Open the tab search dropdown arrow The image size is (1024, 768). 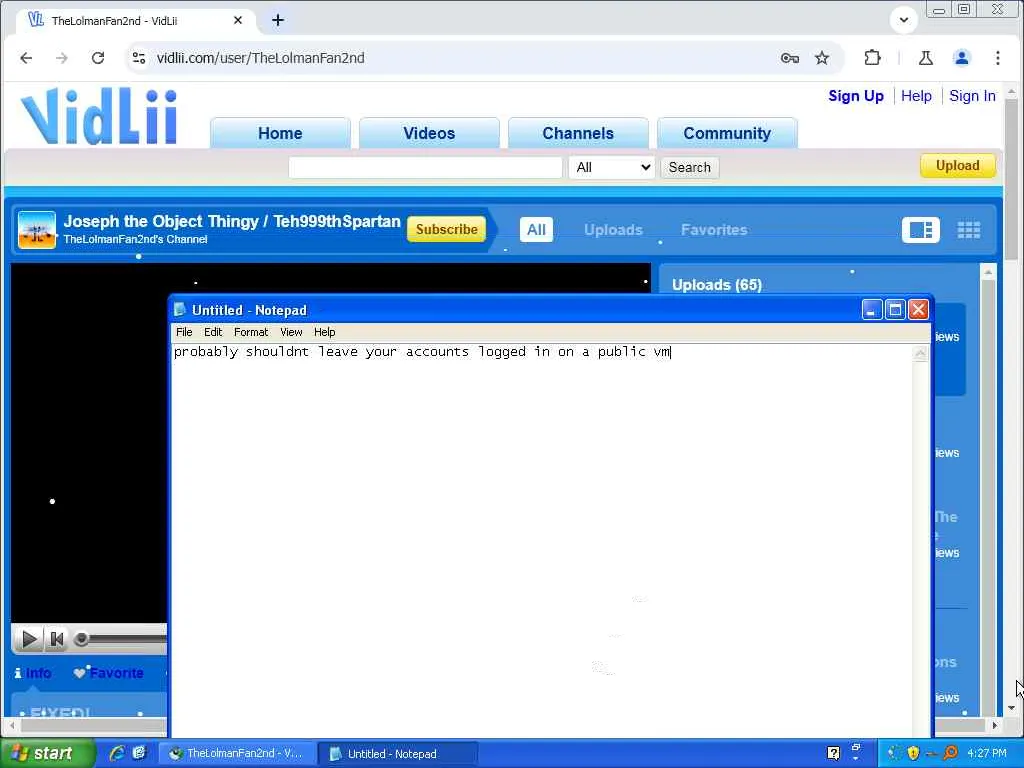pos(904,20)
